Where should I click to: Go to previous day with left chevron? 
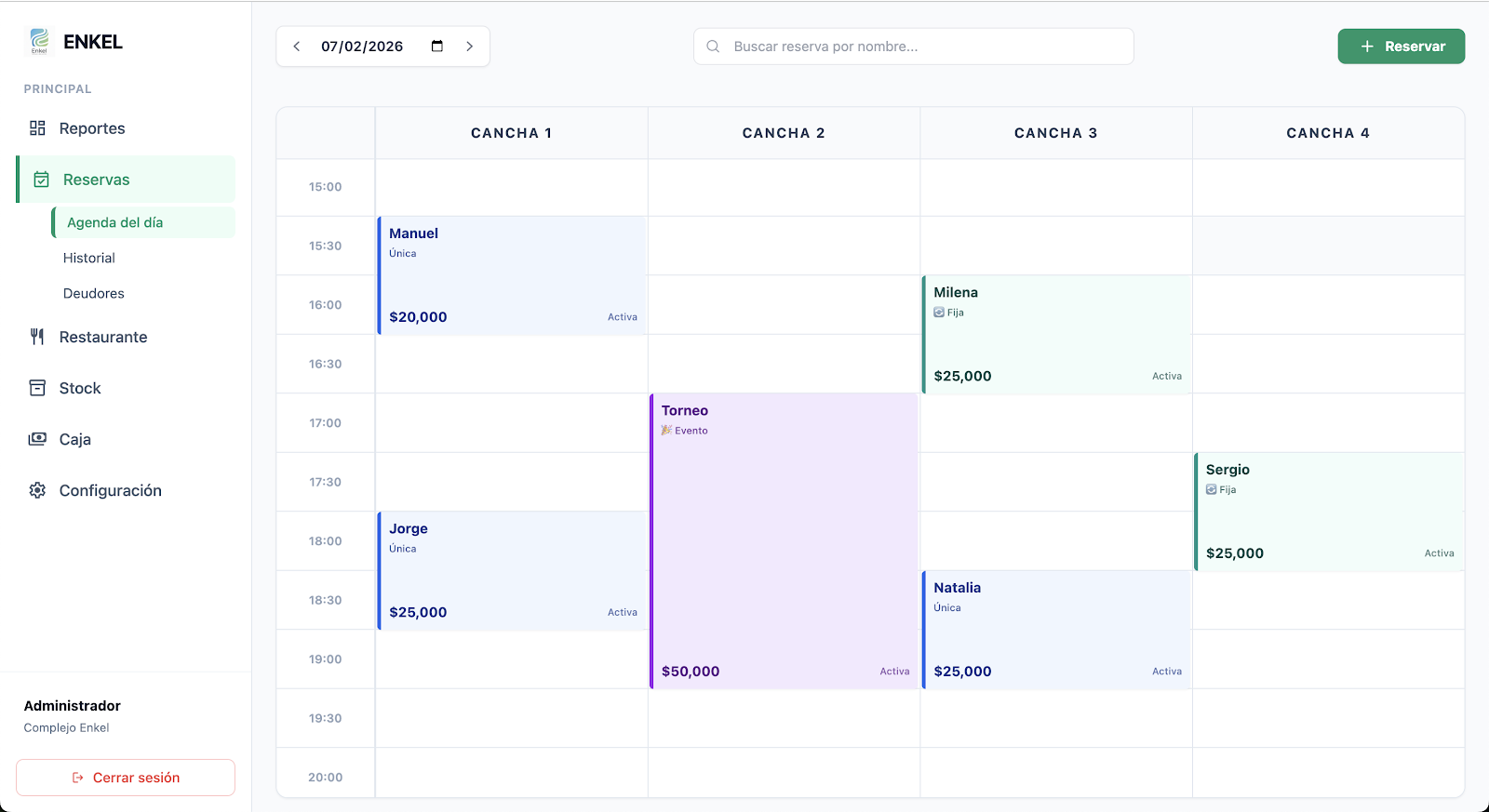pos(297,47)
